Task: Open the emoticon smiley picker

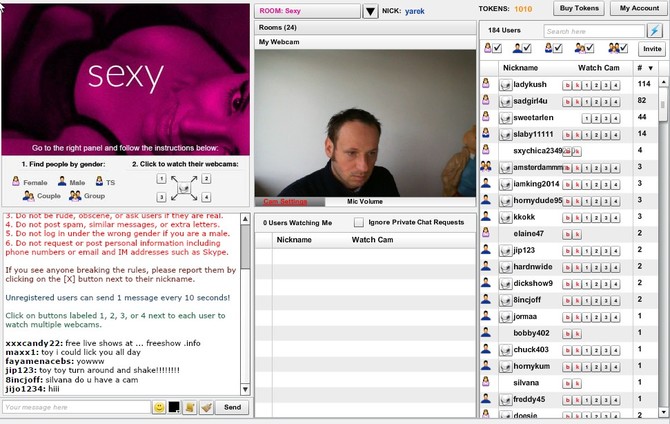Action: (159, 407)
